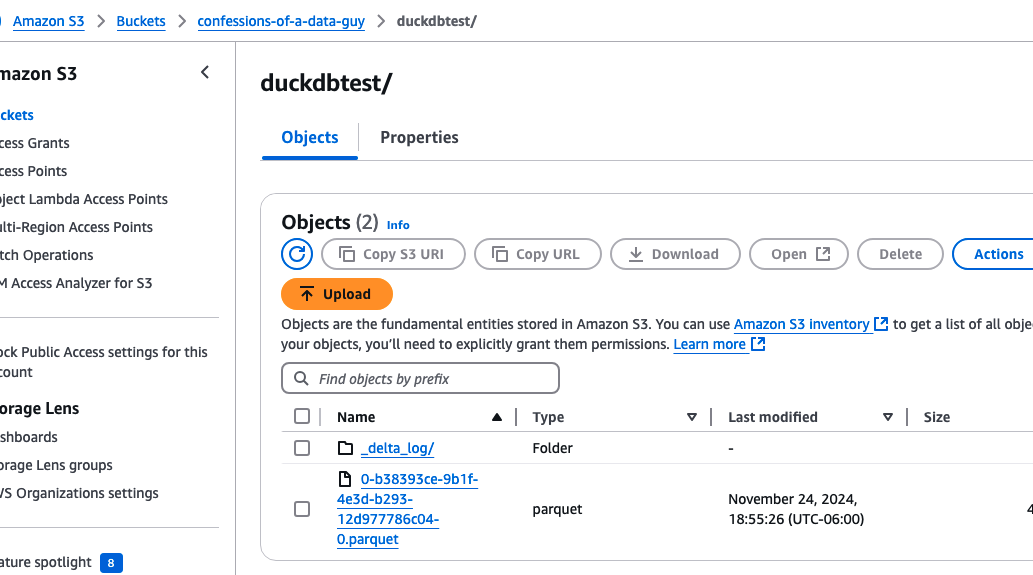Follow the Learn more link
Image resolution: width=1033 pixels, height=575 pixels.
[x=710, y=344]
